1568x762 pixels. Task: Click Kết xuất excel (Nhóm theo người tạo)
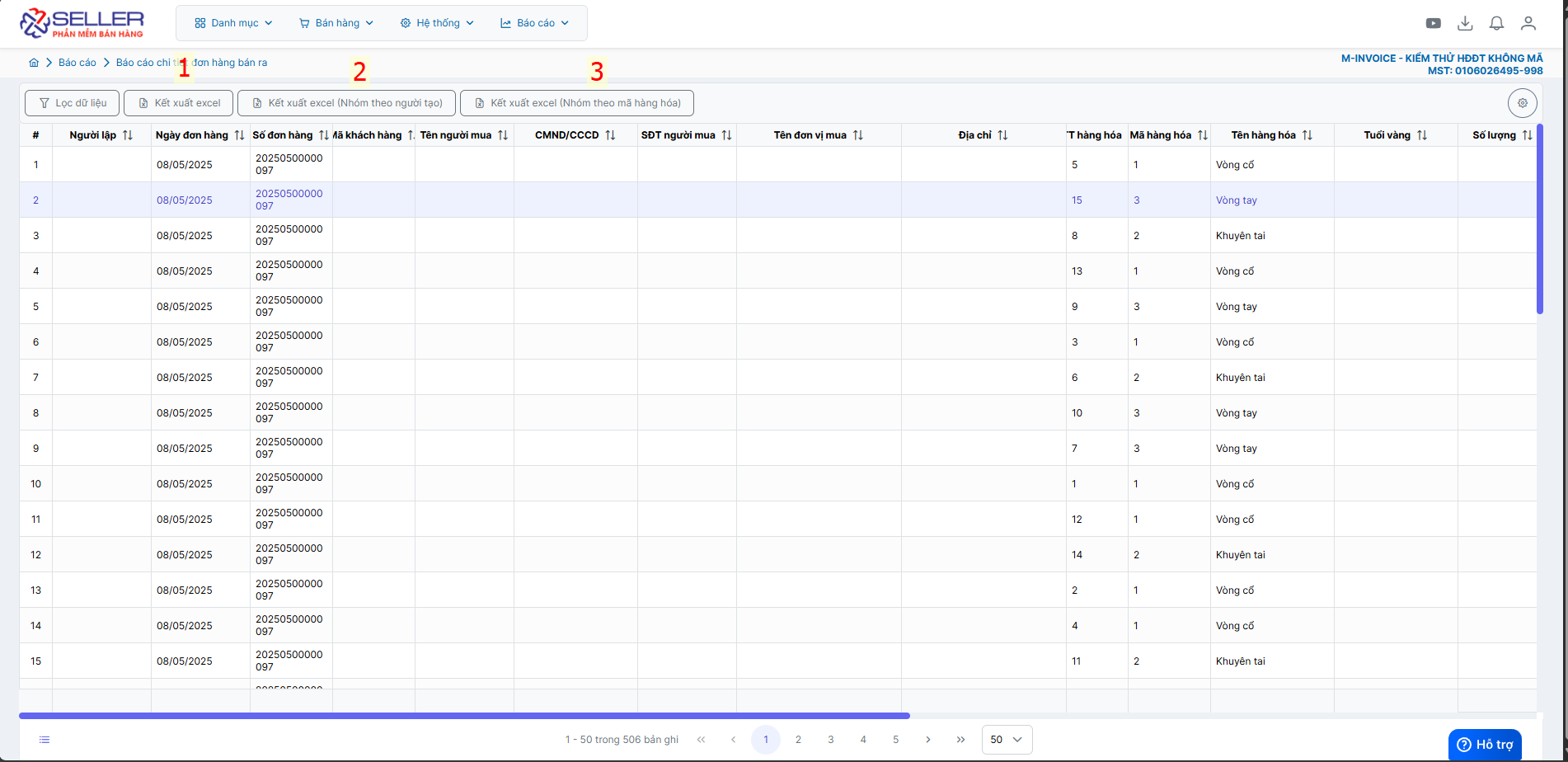(346, 103)
